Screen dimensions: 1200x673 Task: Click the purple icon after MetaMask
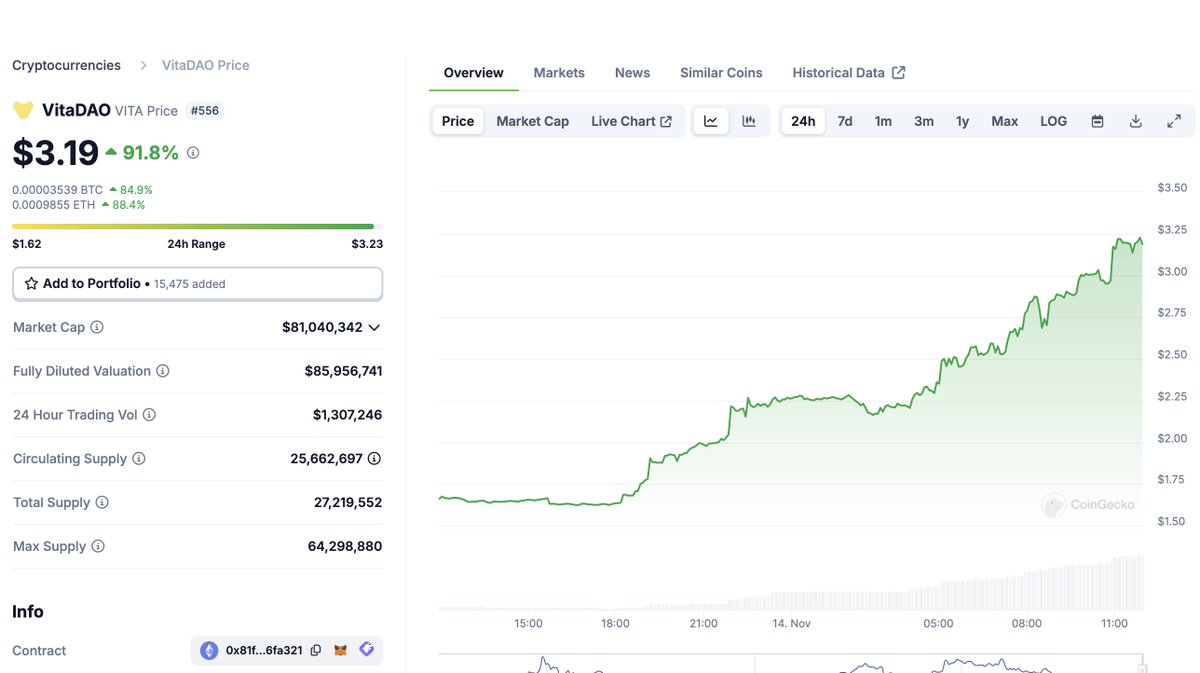(367, 650)
